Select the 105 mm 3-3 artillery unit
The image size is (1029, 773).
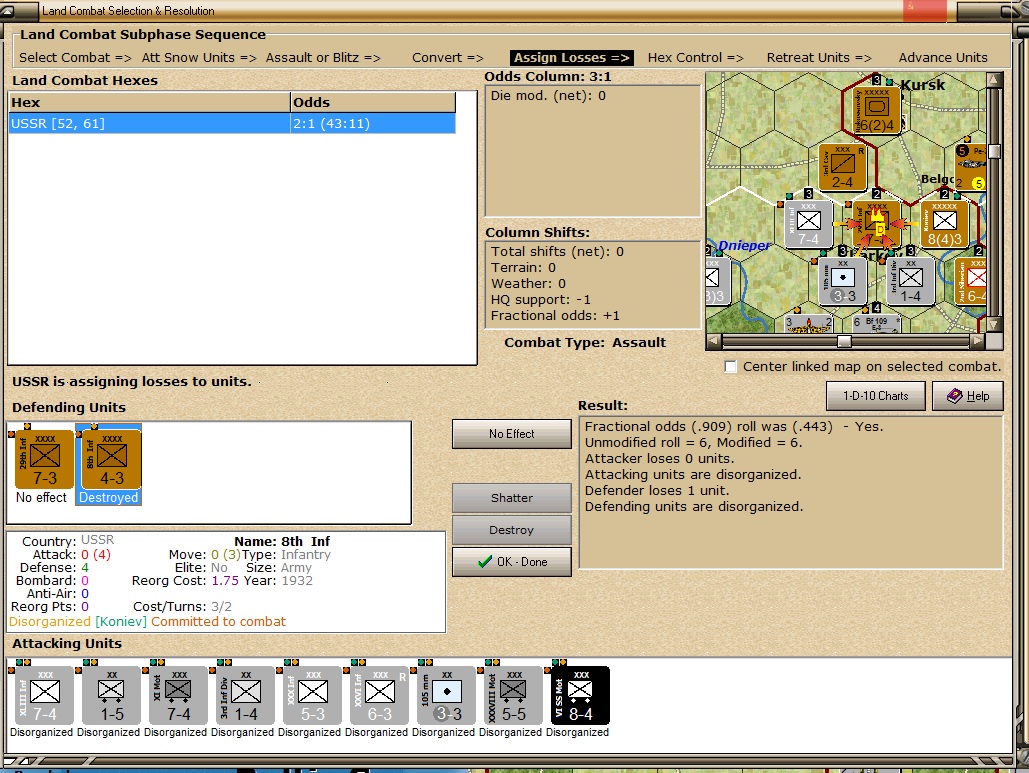tap(446, 696)
